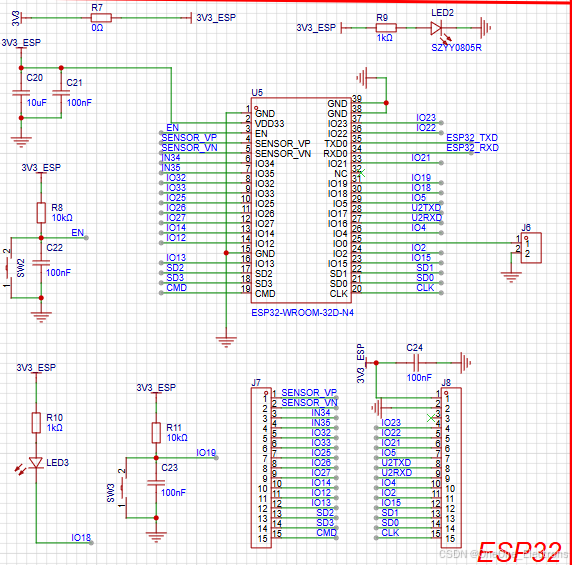Click the RXD0 pin name in U5
Viewport: 572px width, 565px height.
coord(336,154)
